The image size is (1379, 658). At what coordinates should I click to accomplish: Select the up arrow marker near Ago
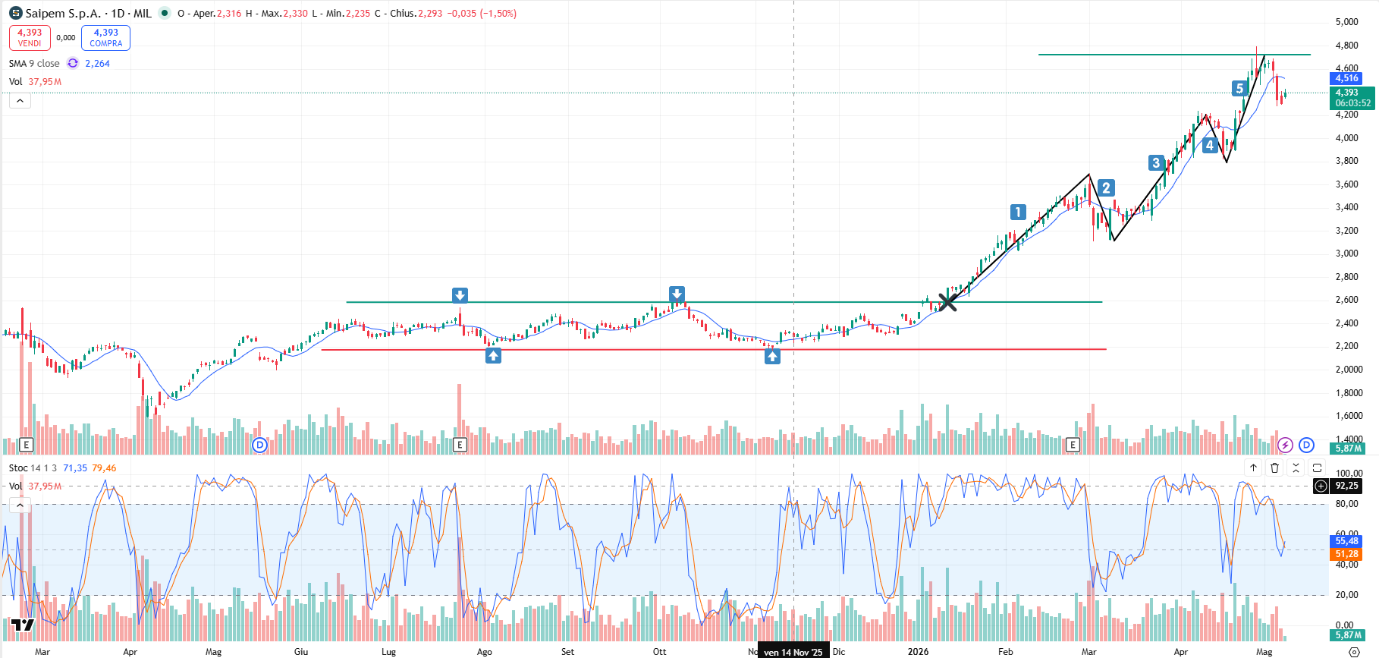(493, 355)
